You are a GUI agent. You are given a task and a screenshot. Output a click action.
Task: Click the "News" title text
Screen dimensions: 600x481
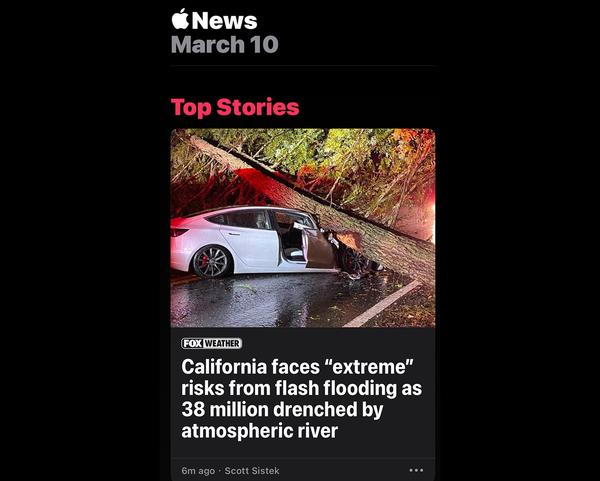[x=224, y=20]
